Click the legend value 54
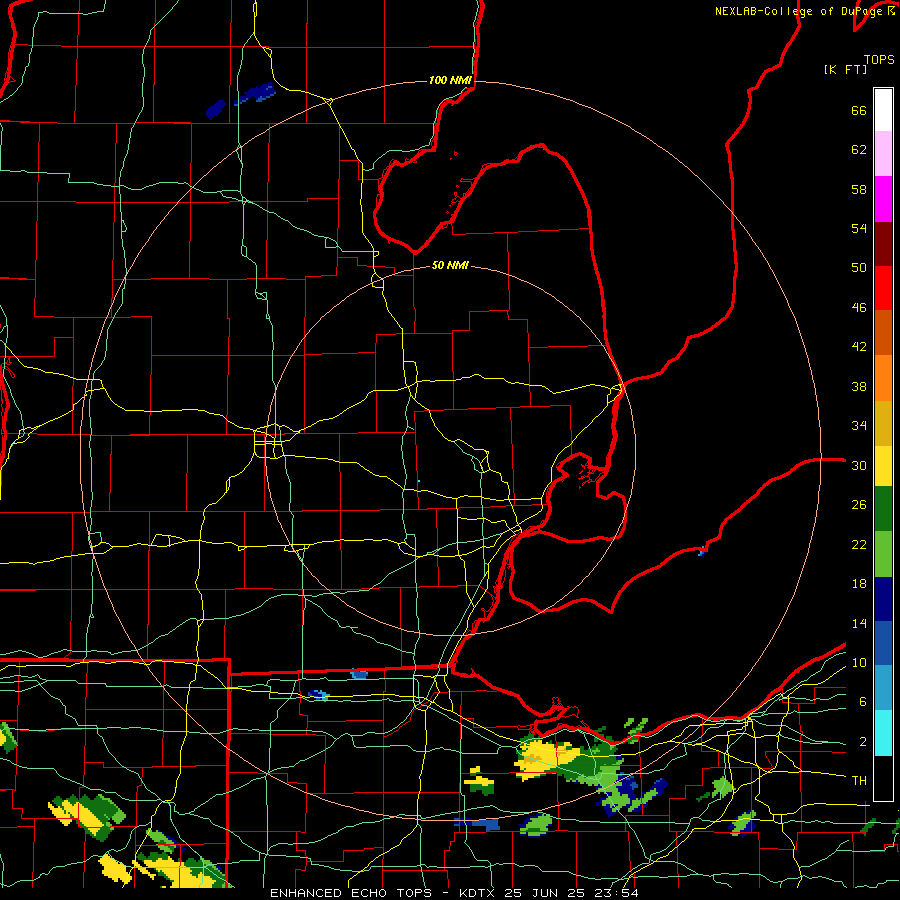The width and height of the screenshot is (900, 900). click(x=859, y=228)
